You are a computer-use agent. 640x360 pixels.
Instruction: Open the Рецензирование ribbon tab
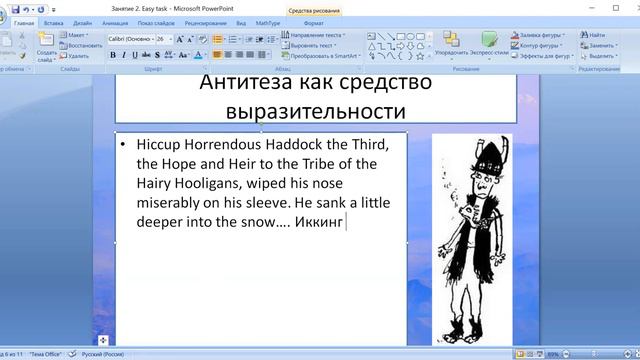(x=205, y=23)
